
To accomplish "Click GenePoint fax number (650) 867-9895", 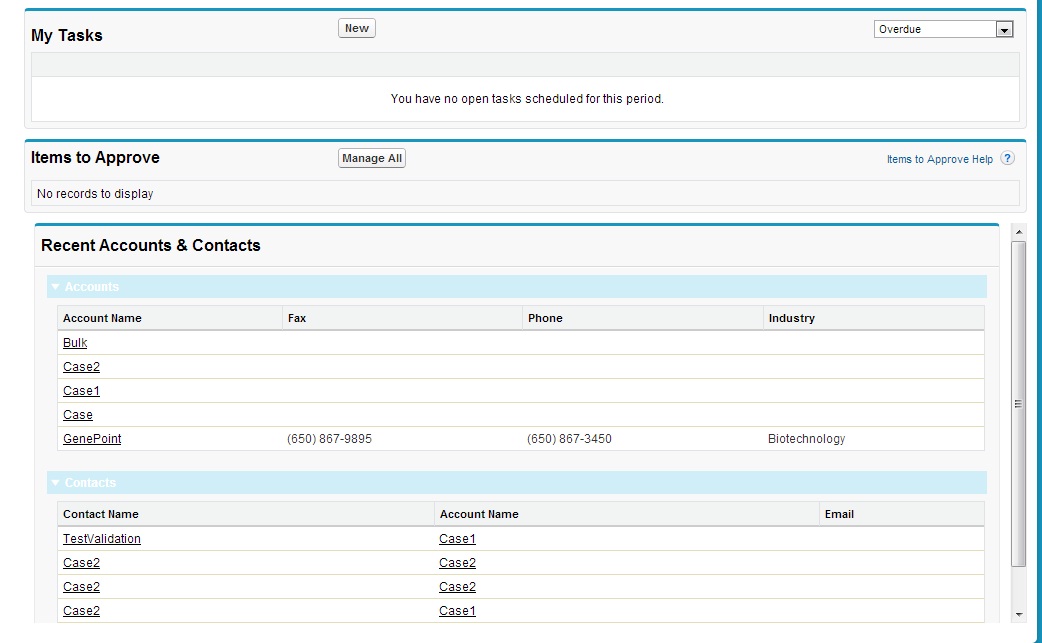I will tap(330, 438).
